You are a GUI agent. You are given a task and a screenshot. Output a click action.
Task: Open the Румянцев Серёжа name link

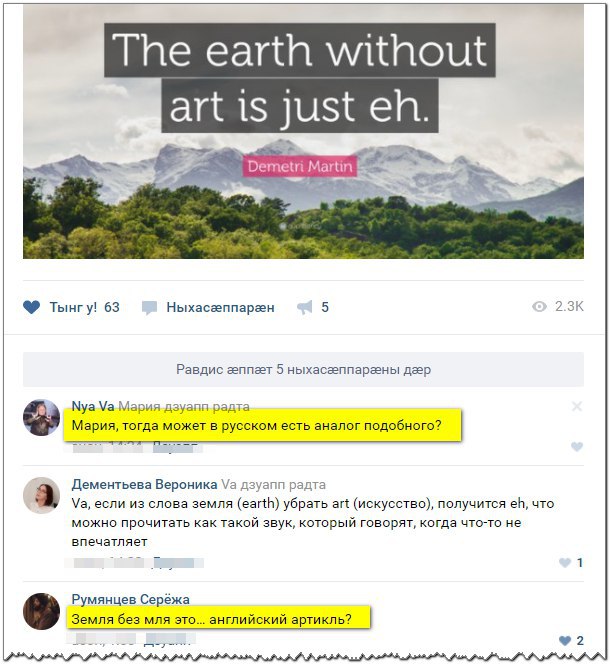pyautogui.click(x=130, y=599)
